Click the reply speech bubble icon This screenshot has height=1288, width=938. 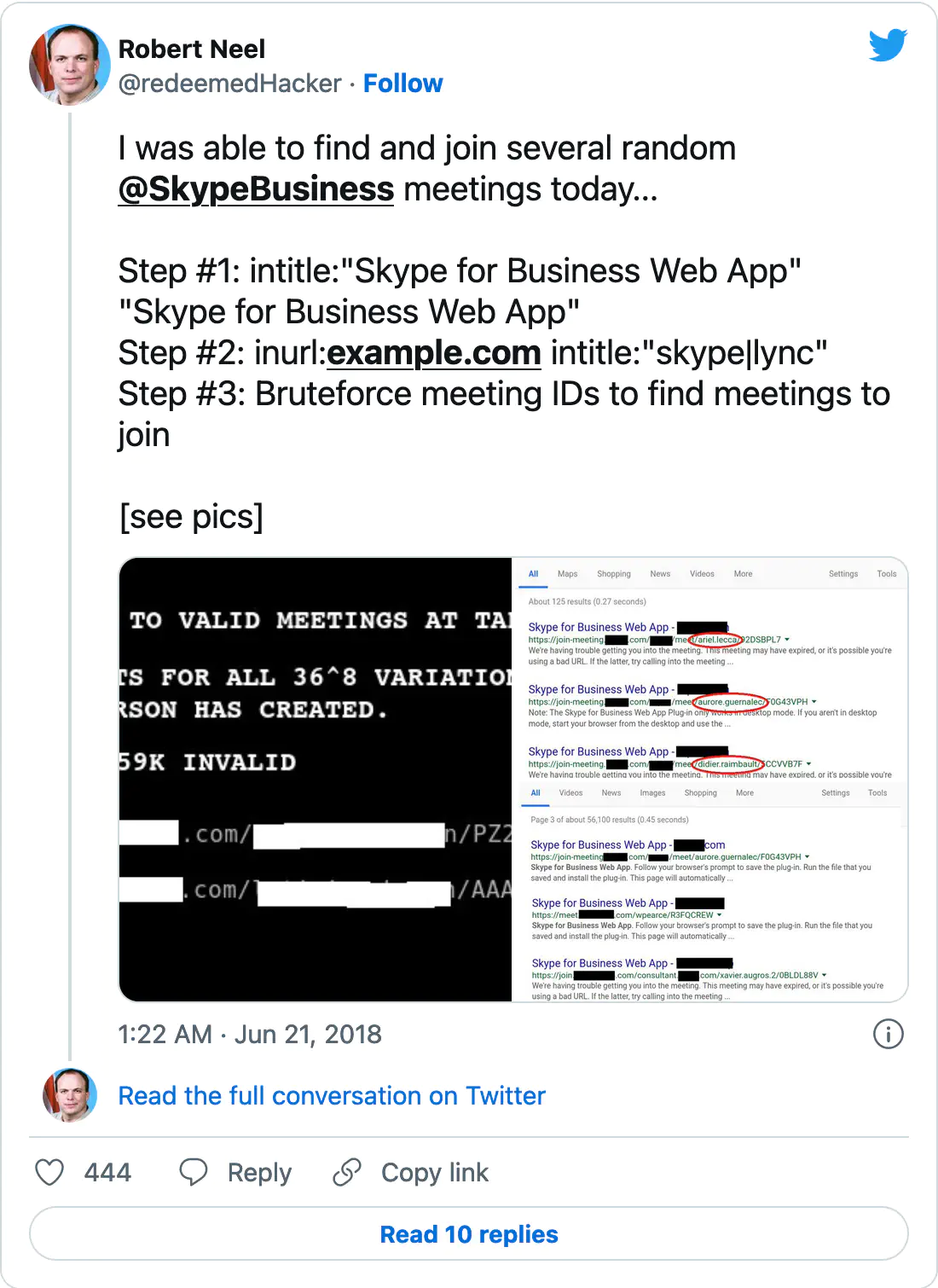[194, 1172]
